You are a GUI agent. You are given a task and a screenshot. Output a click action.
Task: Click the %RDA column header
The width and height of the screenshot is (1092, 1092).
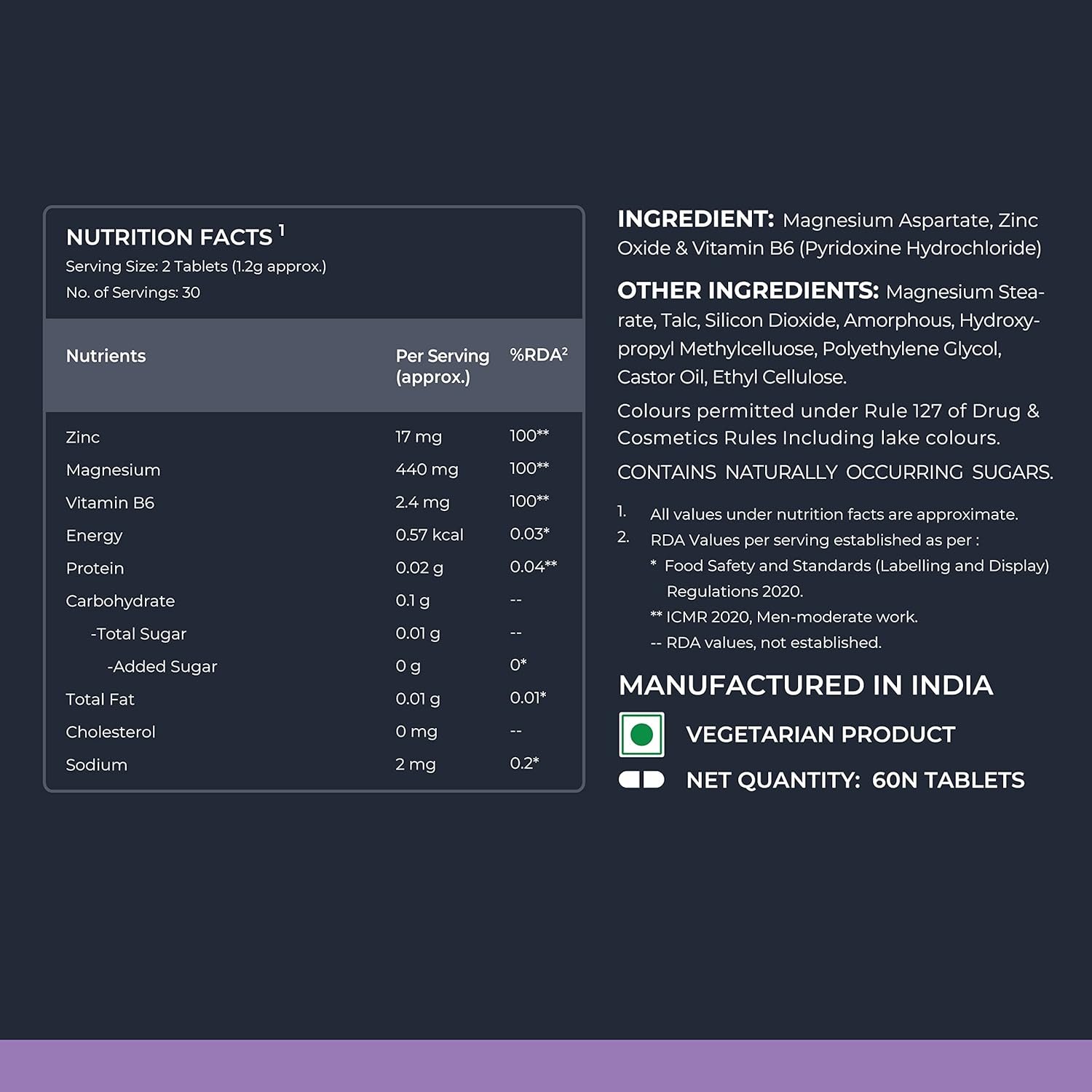538,355
